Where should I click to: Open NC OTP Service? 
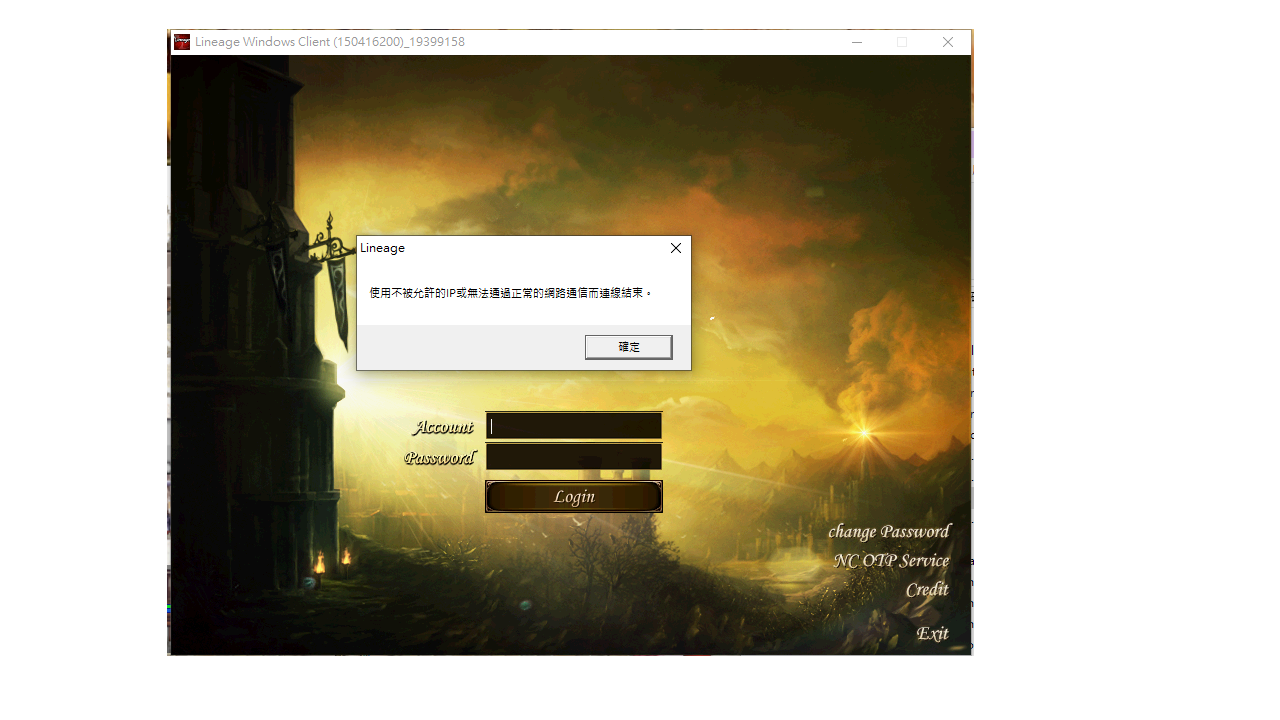coord(891,561)
